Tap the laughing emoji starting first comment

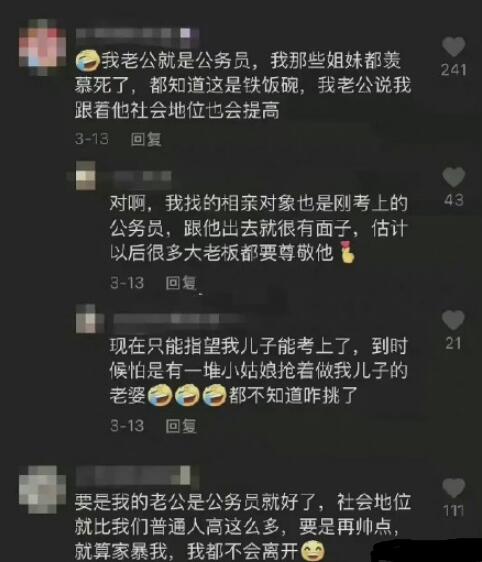pos(87,60)
